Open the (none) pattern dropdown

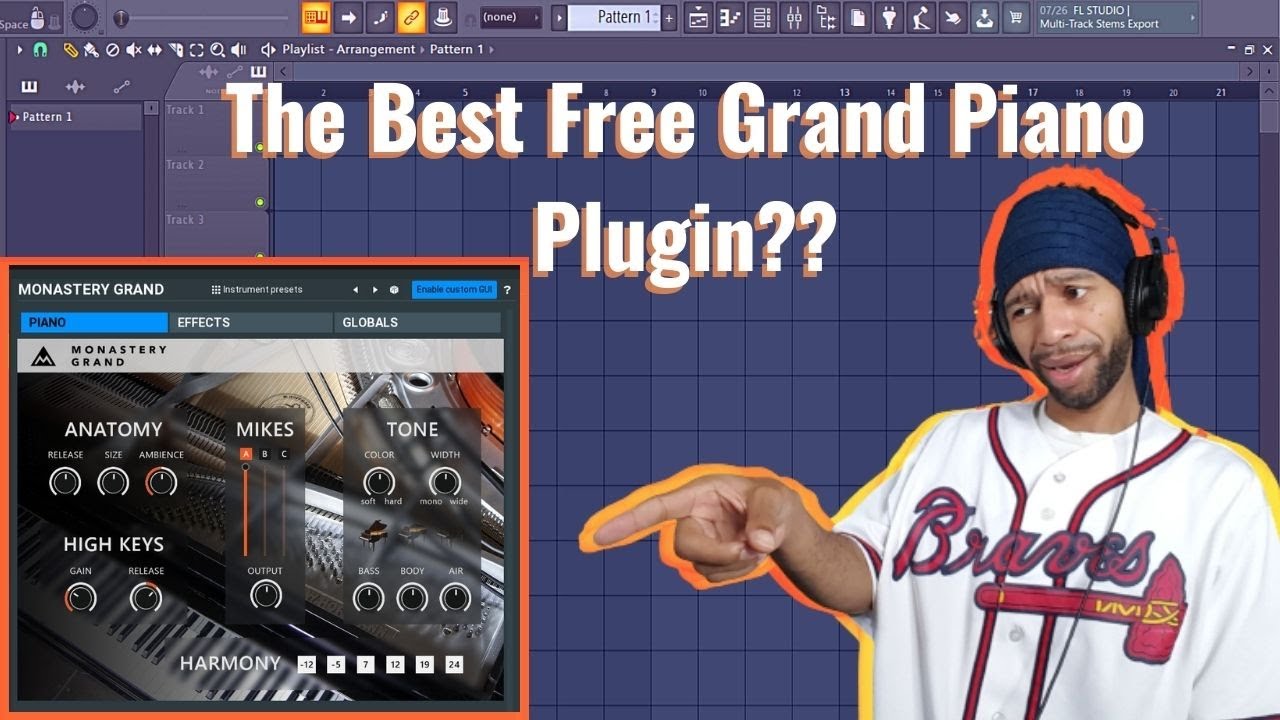(511, 17)
